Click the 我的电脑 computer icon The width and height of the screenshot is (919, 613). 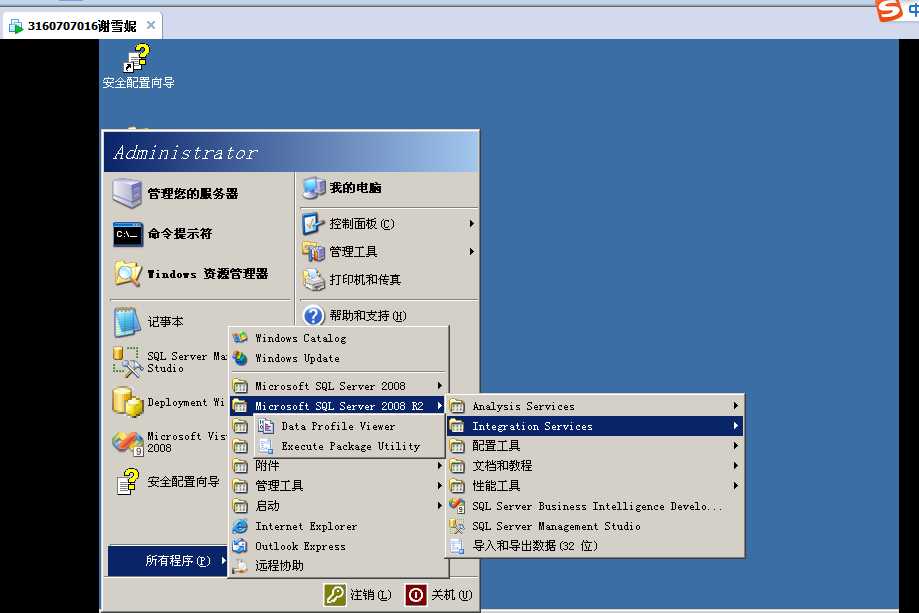pyautogui.click(x=314, y=188)
